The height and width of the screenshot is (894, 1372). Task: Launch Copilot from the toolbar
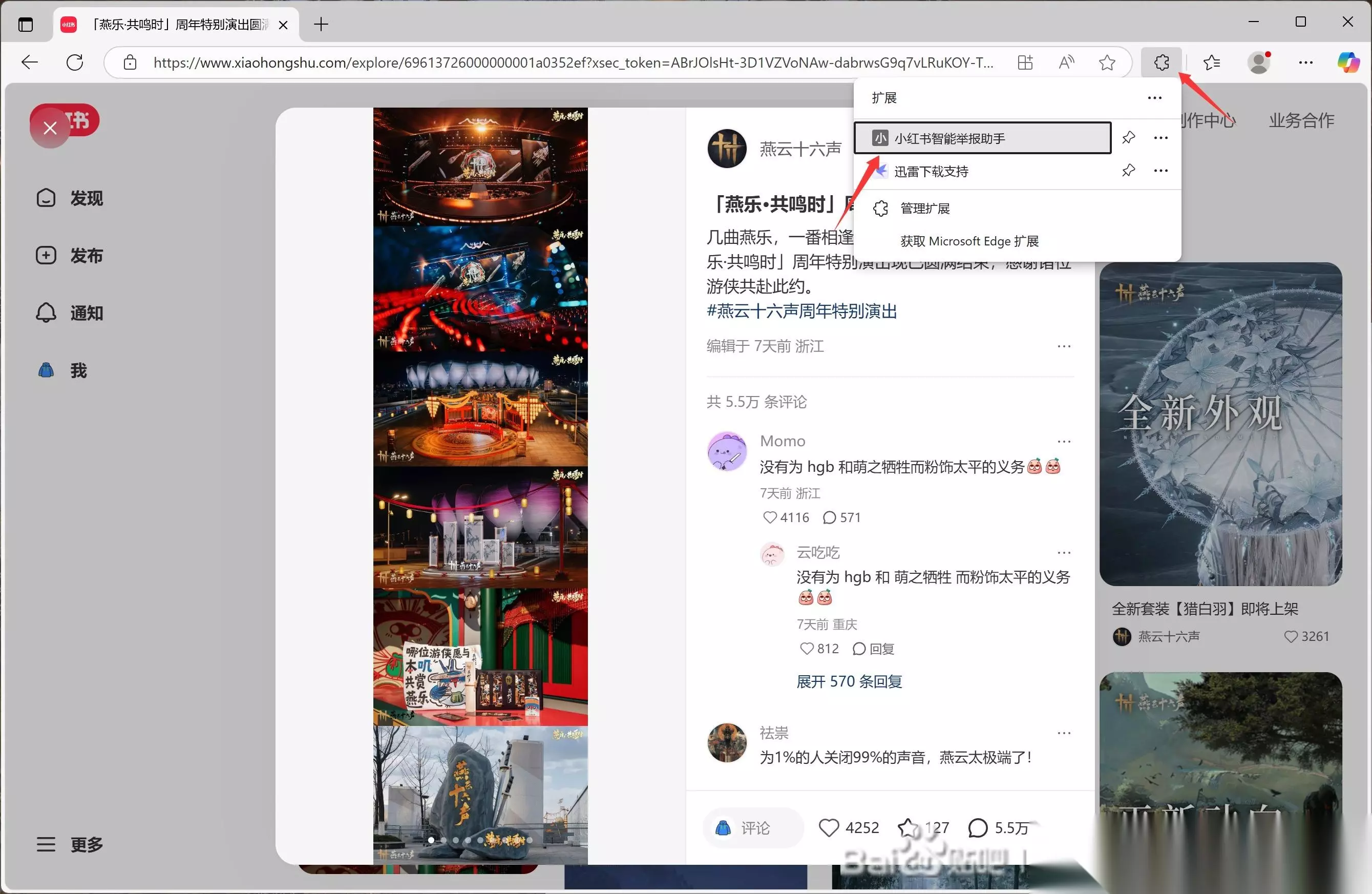pyautogui.click(x=1348, y=63)
